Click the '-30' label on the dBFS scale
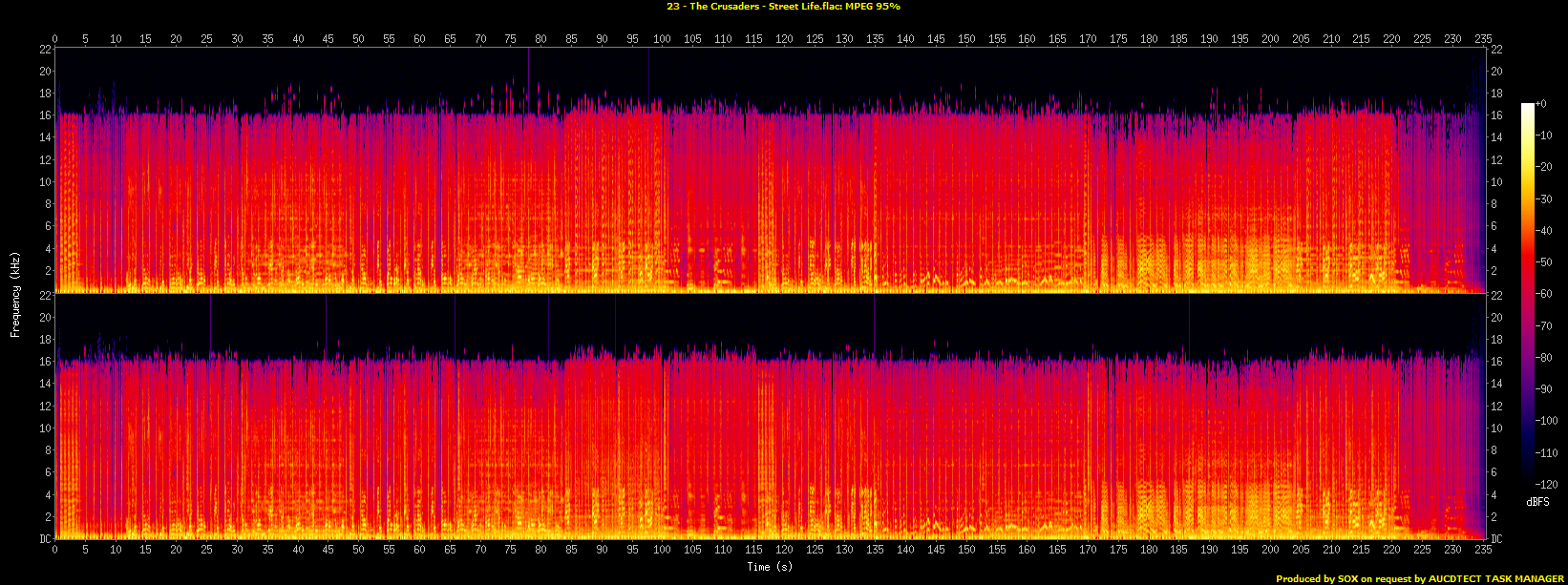 1544,198
